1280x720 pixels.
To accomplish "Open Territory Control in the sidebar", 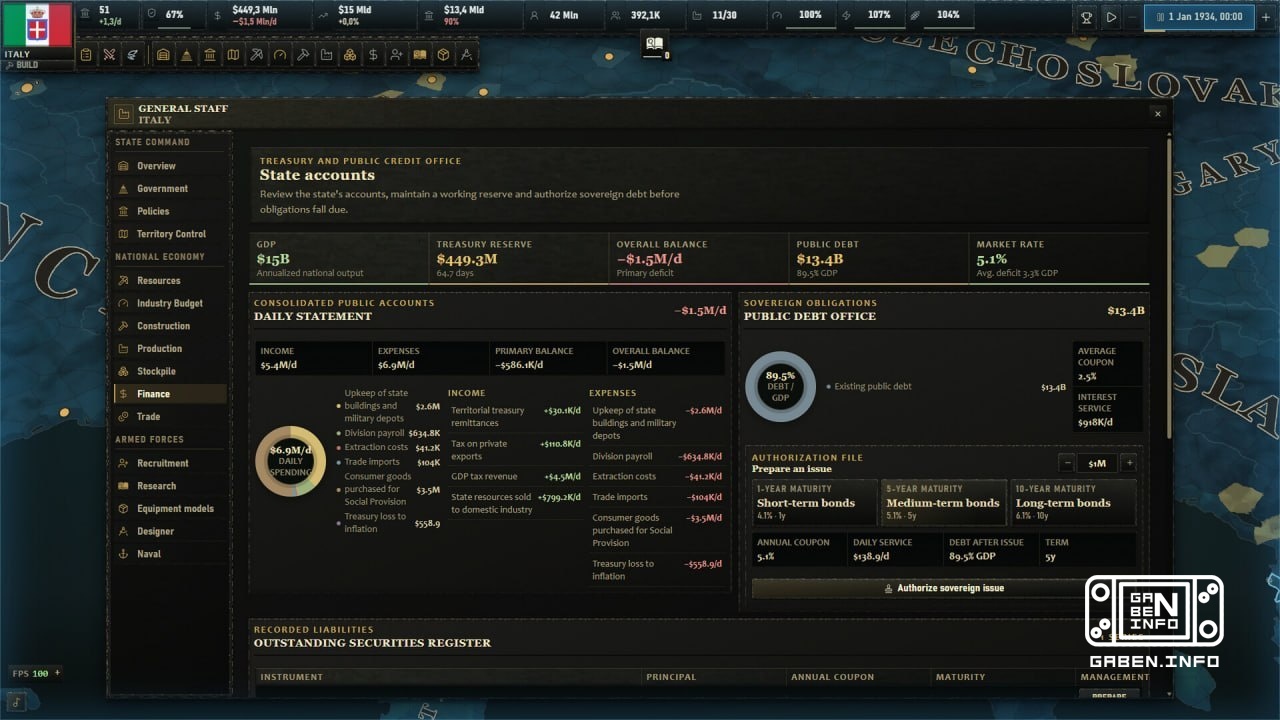I will [170, 234].
